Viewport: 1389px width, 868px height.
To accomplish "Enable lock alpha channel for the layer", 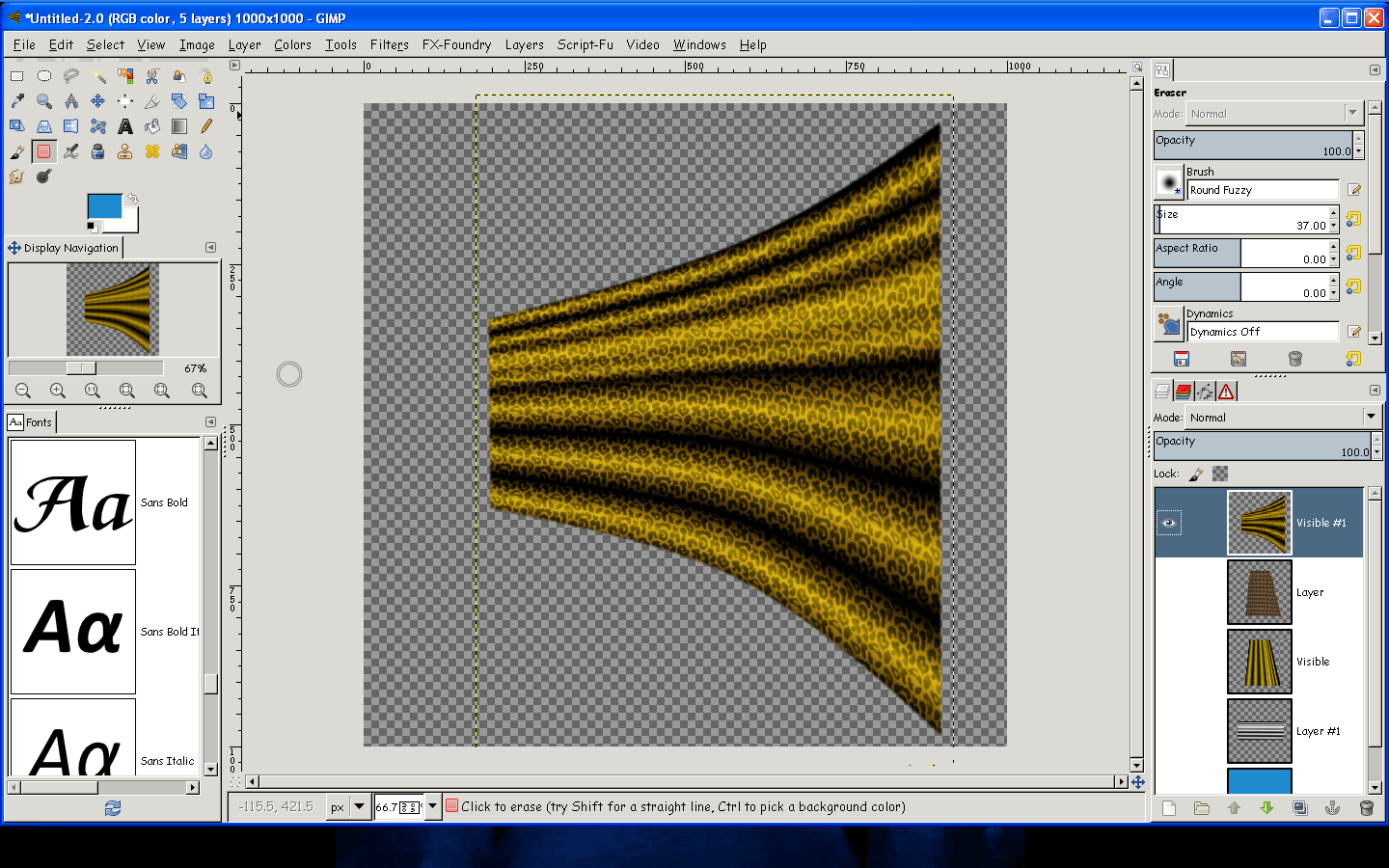I will [x=1220, y=474].
